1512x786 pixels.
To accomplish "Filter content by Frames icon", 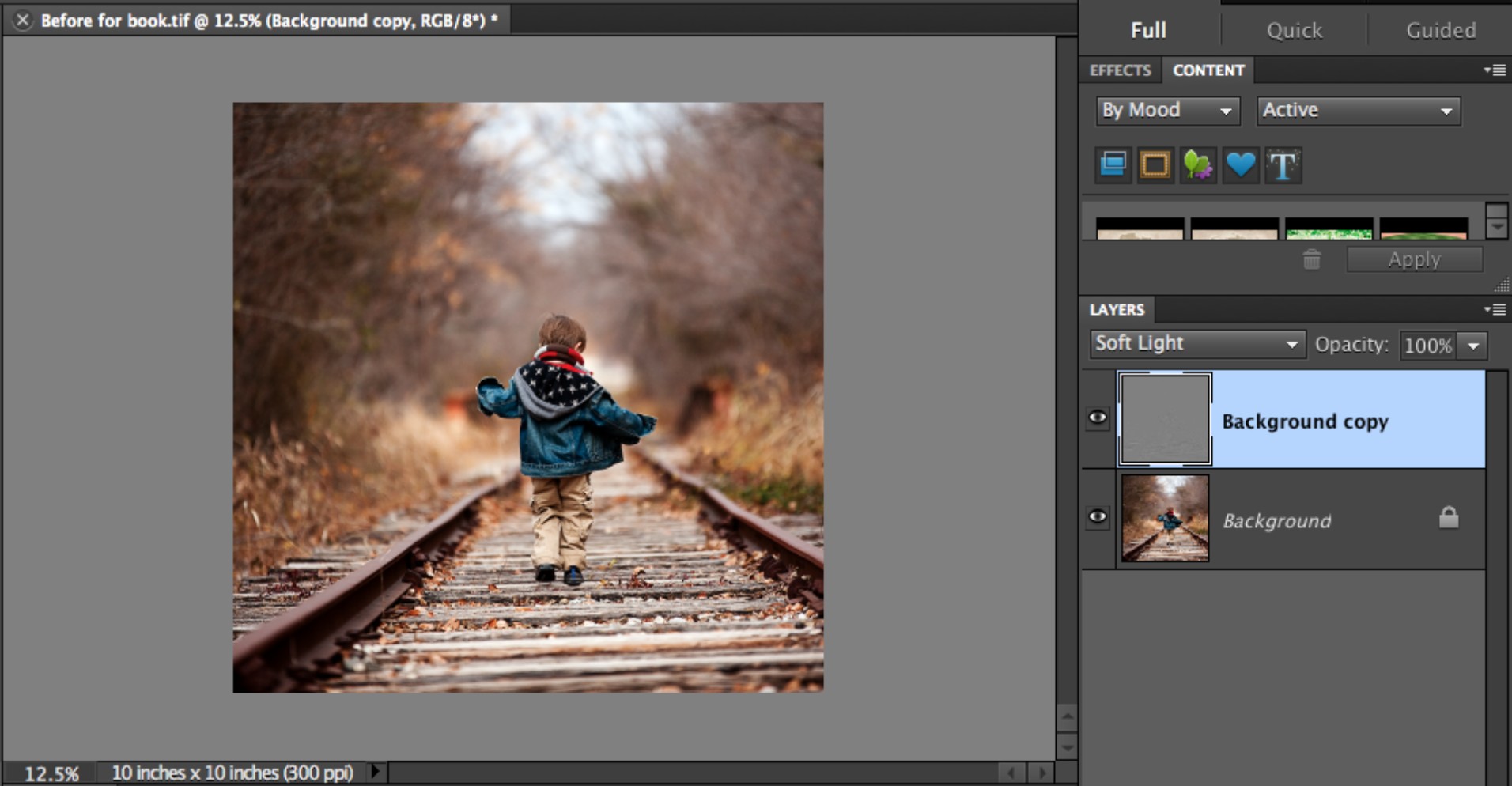I will click(1155, 164).
